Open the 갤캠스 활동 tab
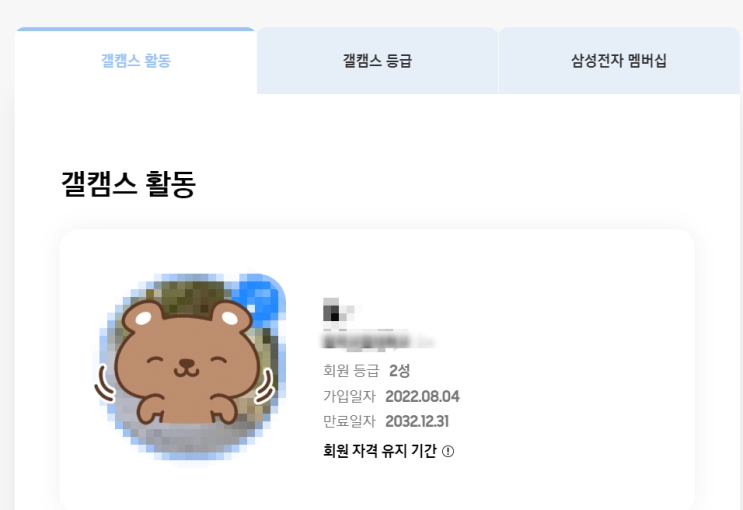 [x=136, y=61]
